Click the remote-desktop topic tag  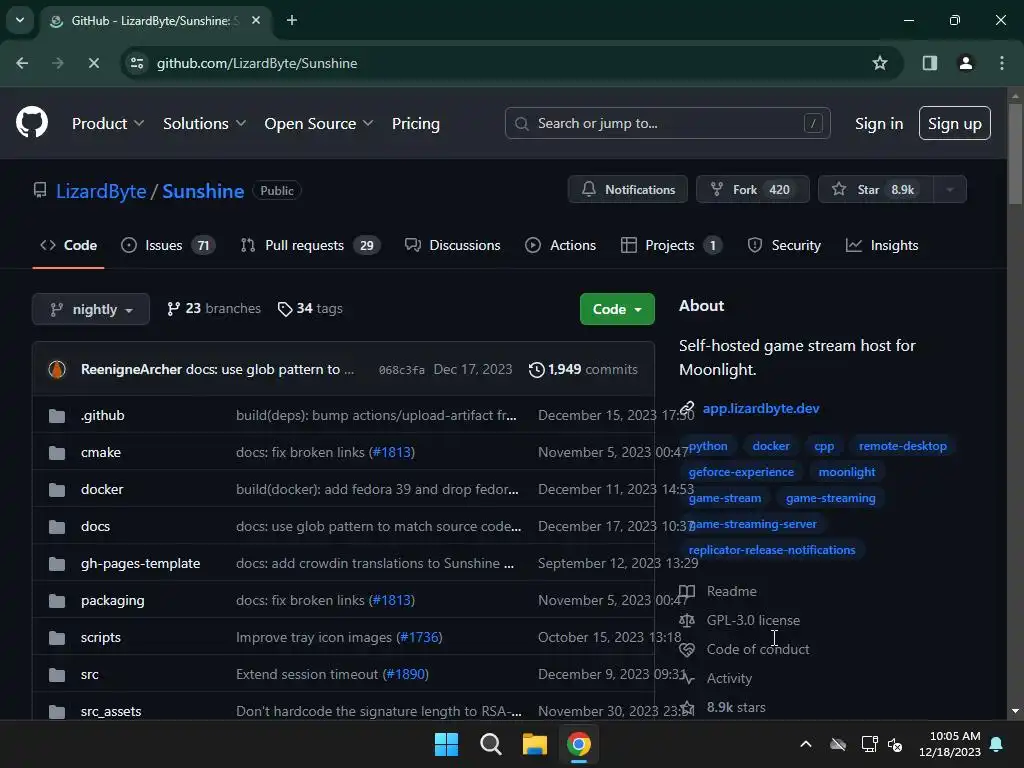pyautogui.click(x=903, y=446)
